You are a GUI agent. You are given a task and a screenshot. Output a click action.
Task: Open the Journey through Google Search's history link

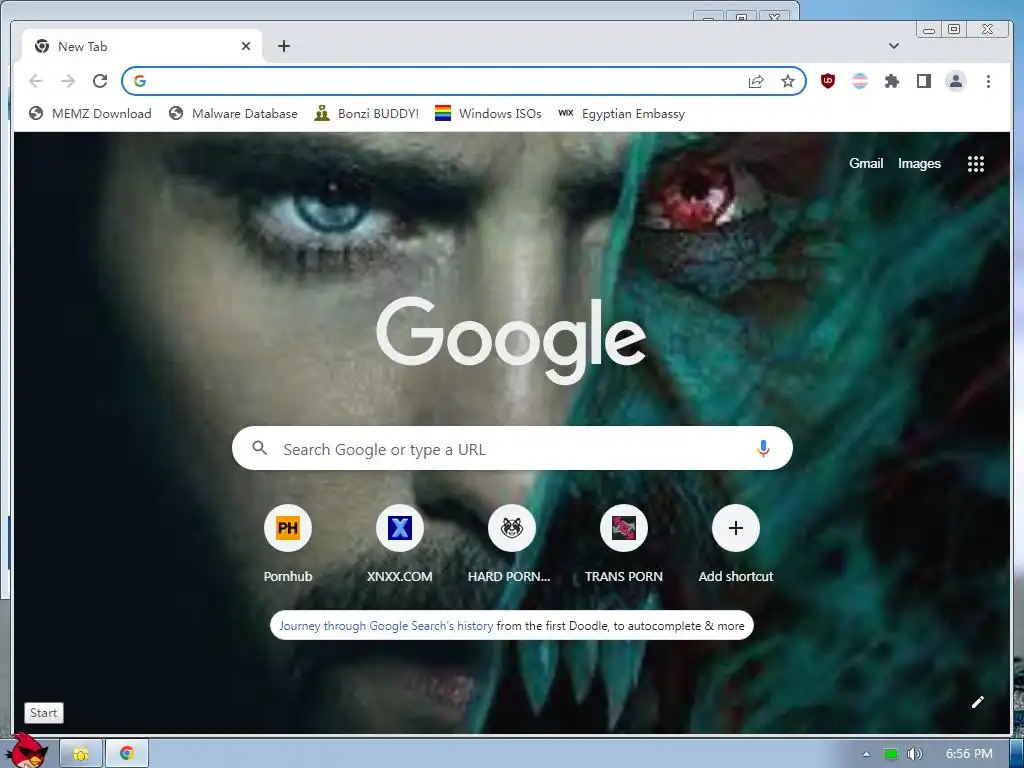[386, 626]
